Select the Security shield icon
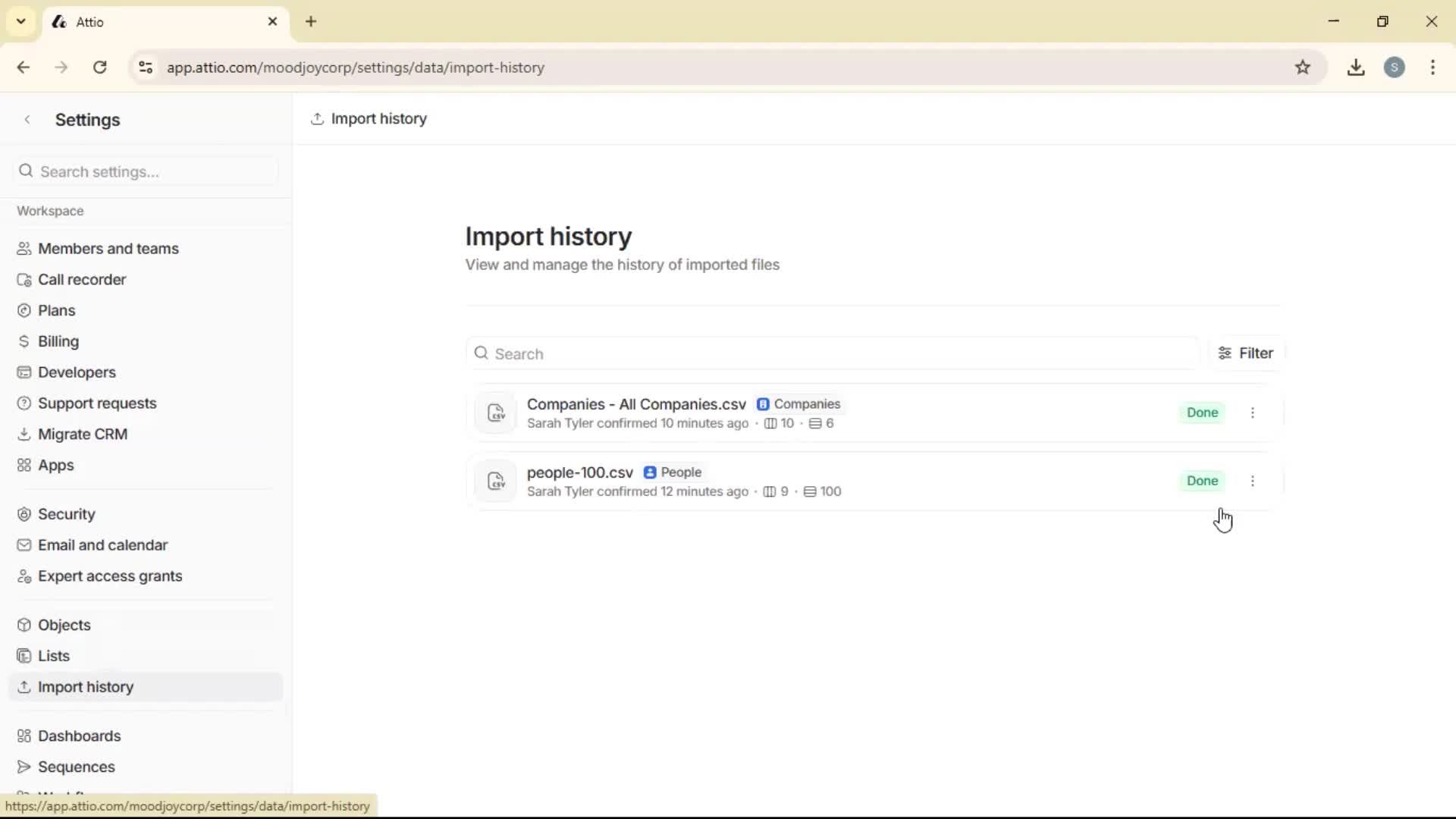Screen dimensions: 1456x819 (x=24, y=513)
